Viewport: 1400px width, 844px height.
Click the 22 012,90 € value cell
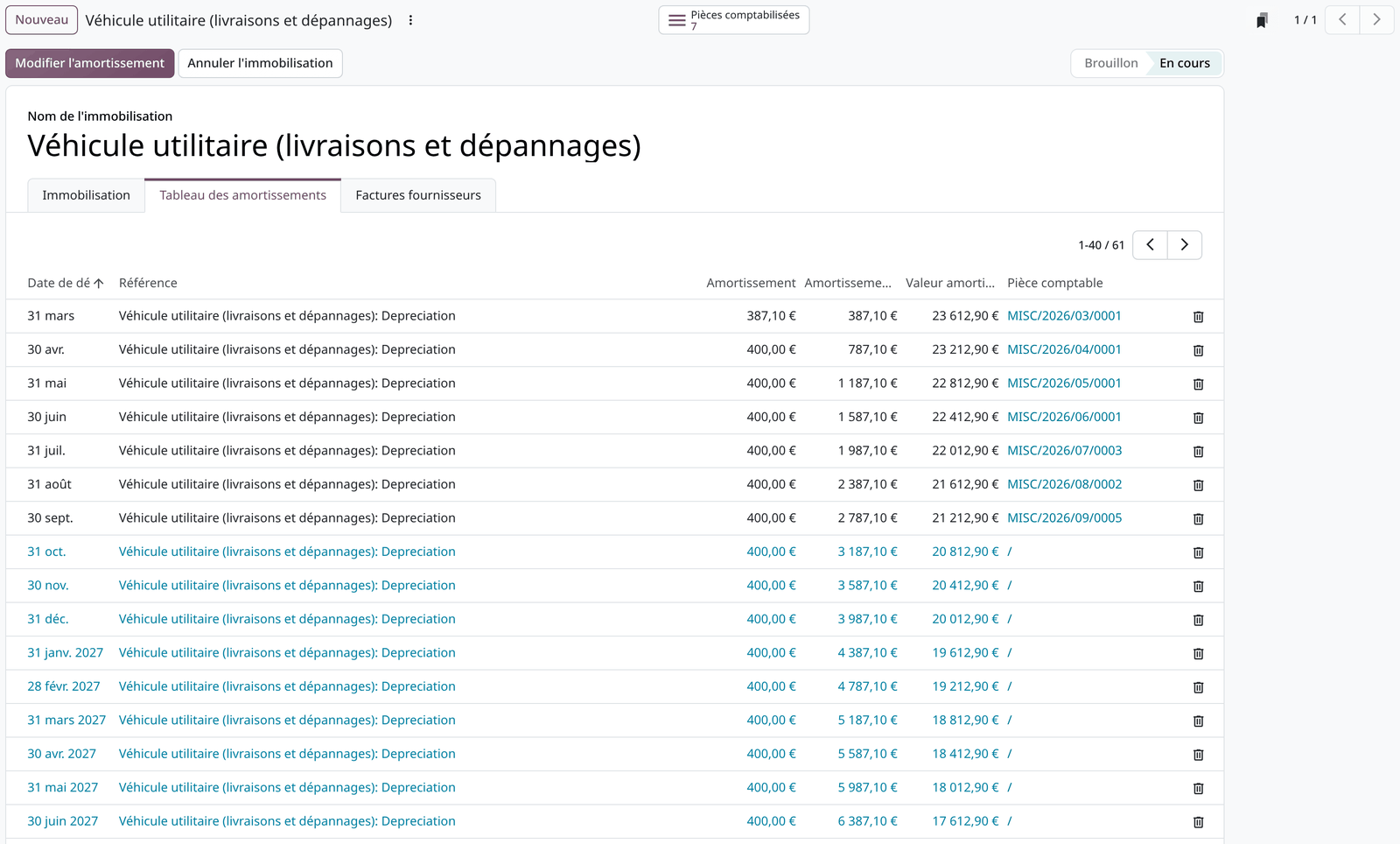coord(965,451)
